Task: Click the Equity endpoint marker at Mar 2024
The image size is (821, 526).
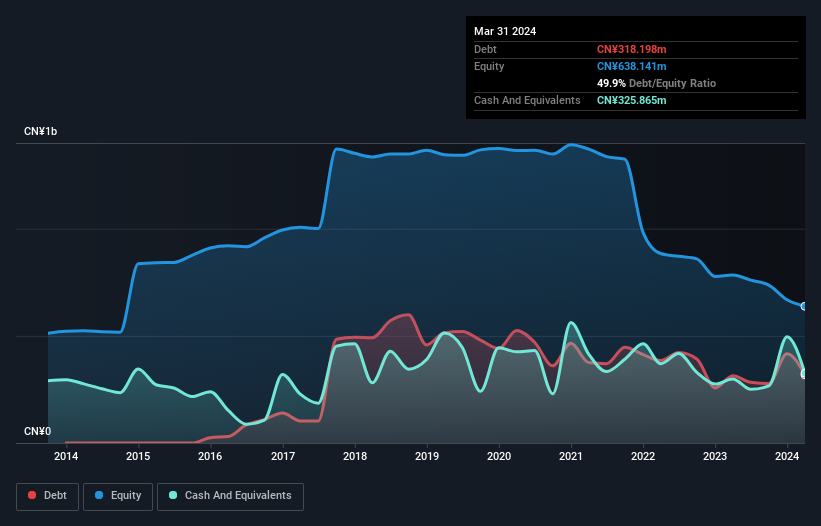Action: (804, 306)
